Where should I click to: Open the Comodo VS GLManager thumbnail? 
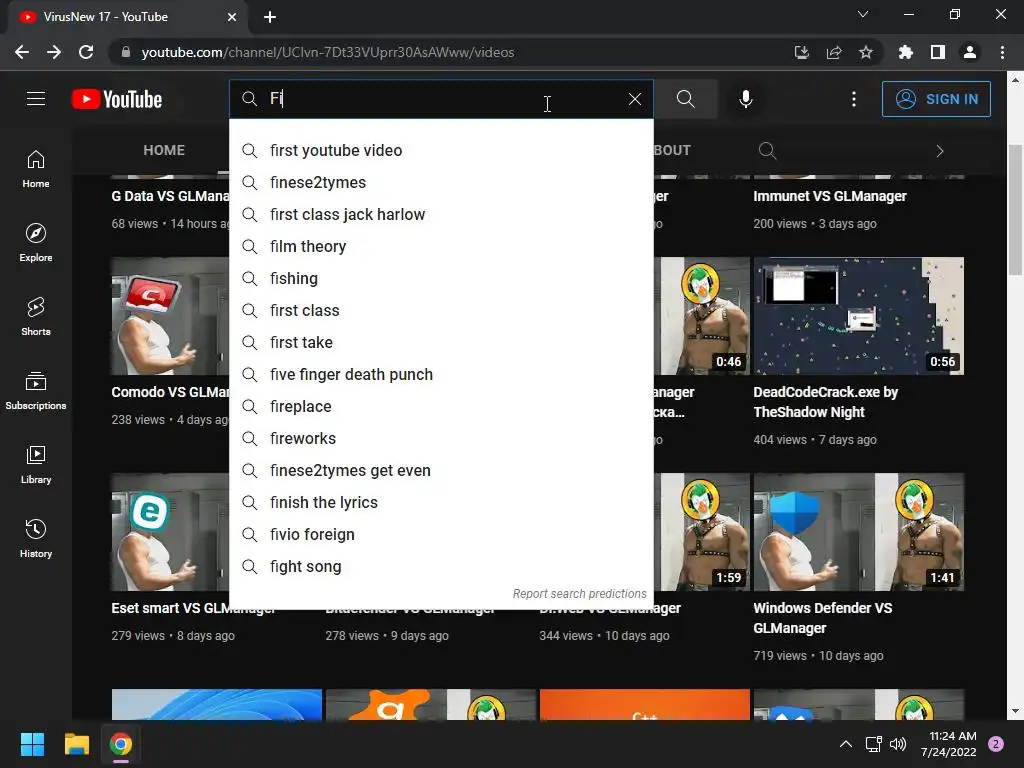[170, 316]
